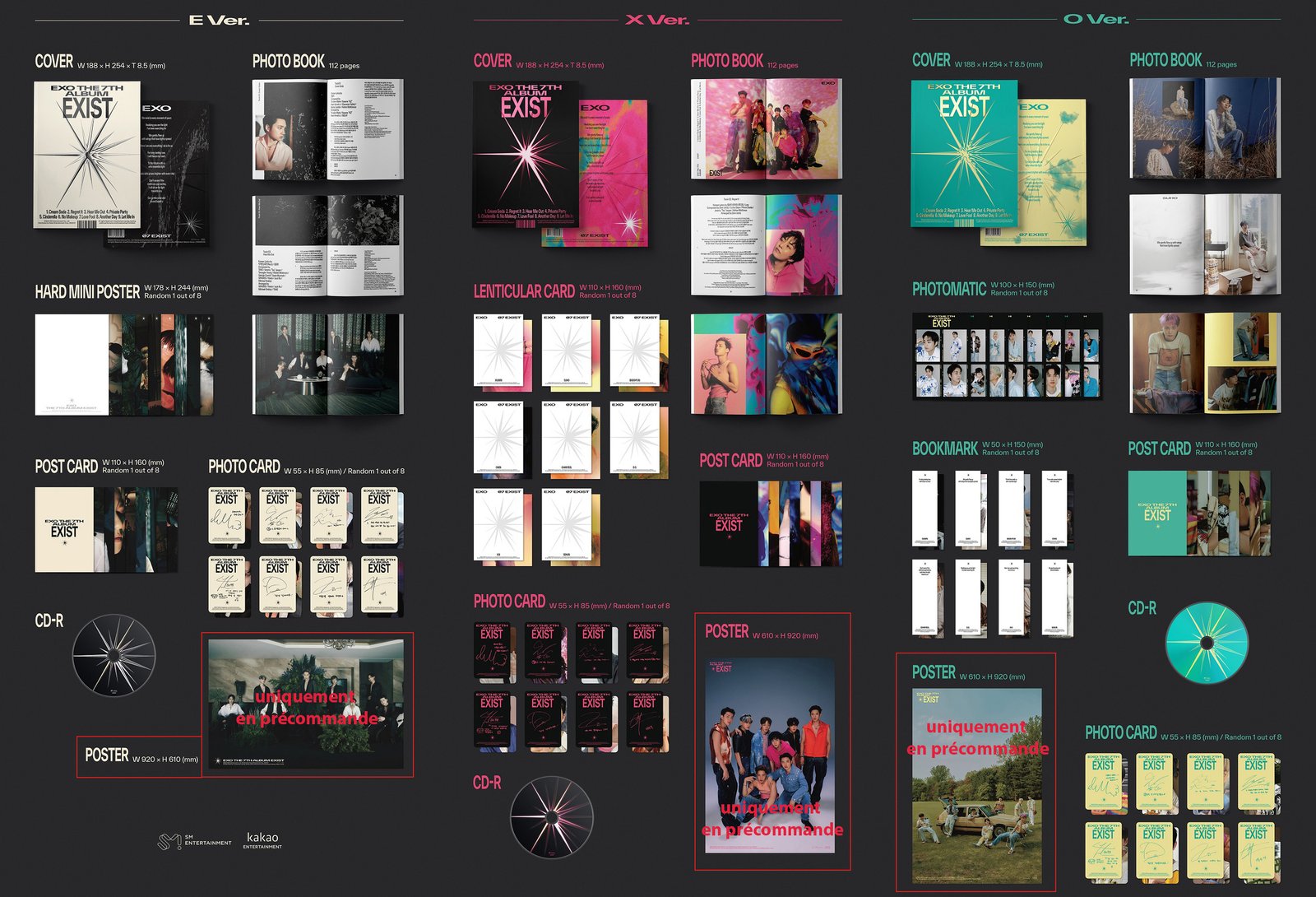The image size is (1316, 897).
Task: Select the bookmark set image
Action: point(993,554)
